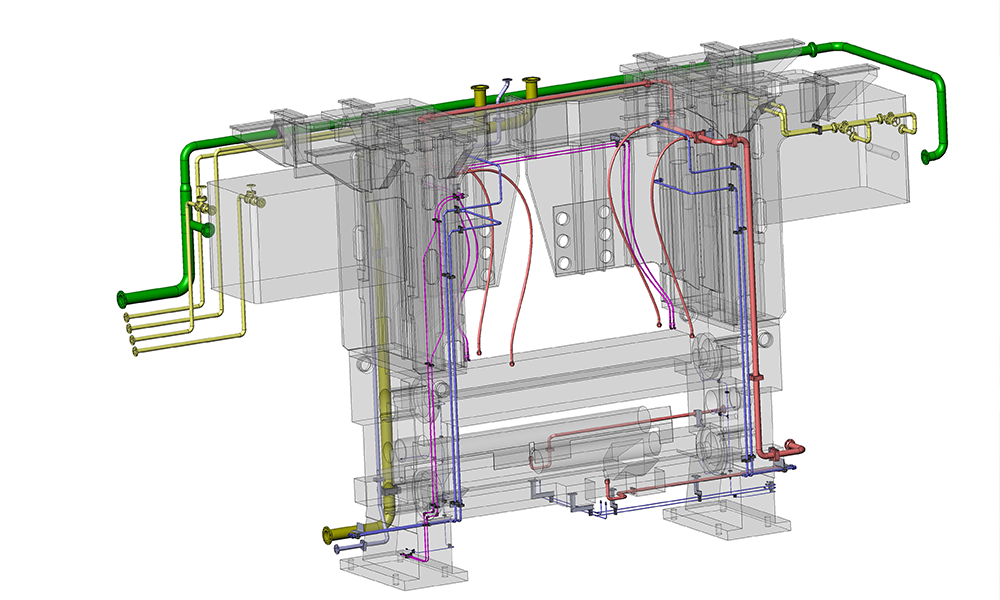Screen dimensions: 1000x600
Task: Pick the left yellow flanged nozzle on top
Action: (x=480, y=95)
